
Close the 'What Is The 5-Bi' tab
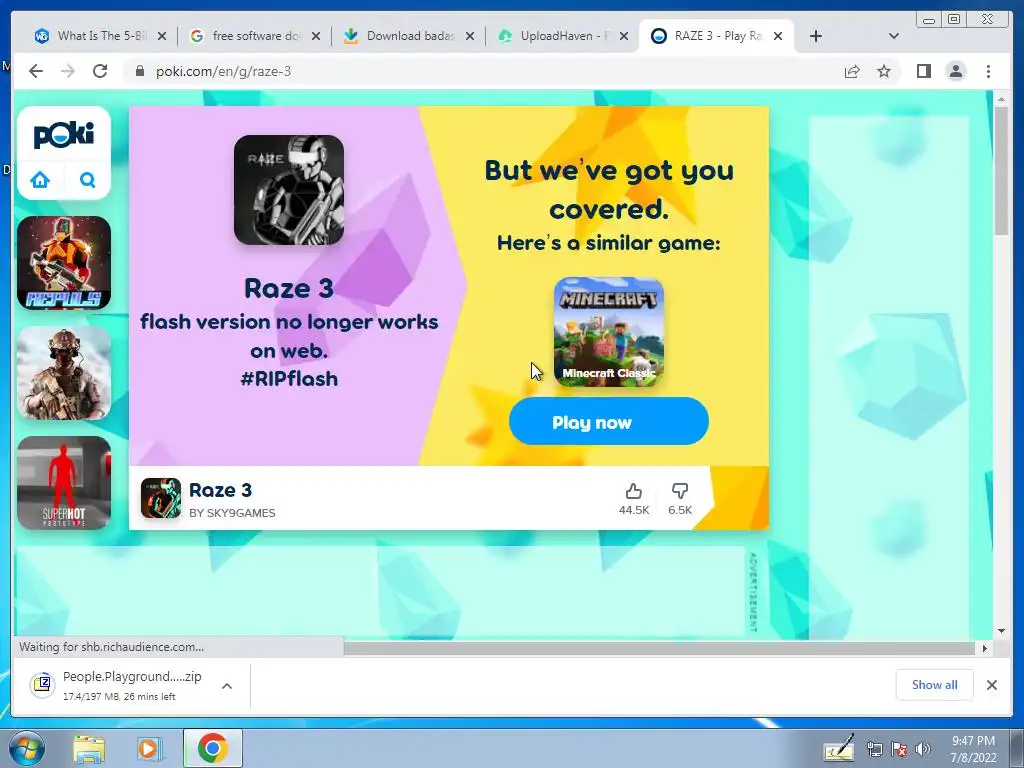tap(162, 36)
